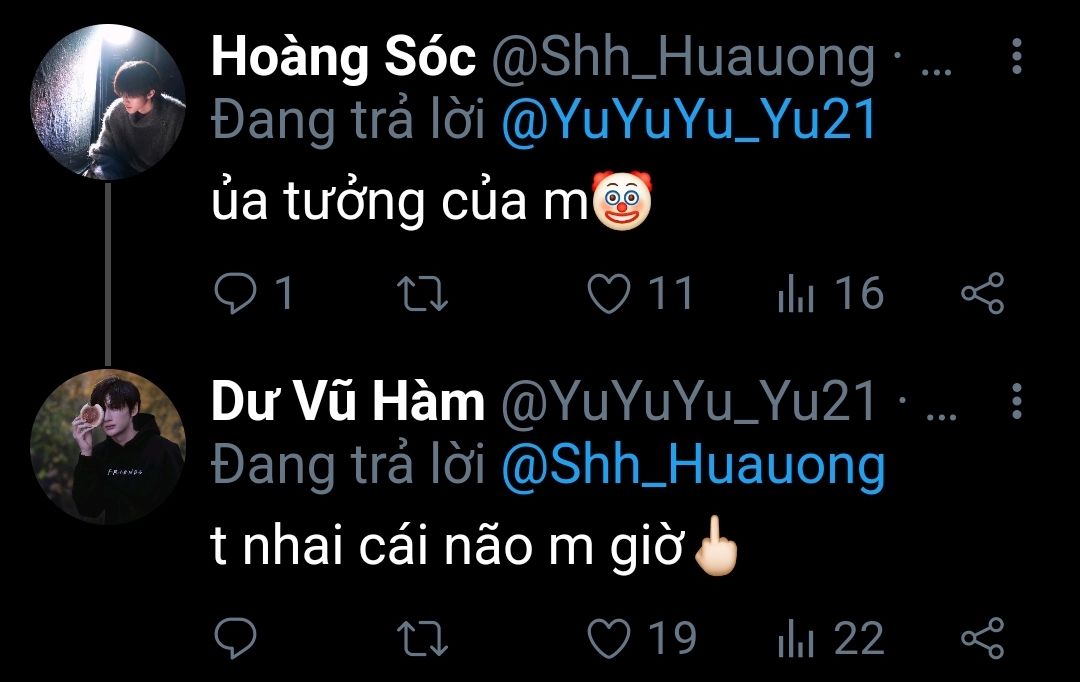Retweet Hoàng Sóc's tweet
Screen dimensions: 1080x682
coord(423,294)
